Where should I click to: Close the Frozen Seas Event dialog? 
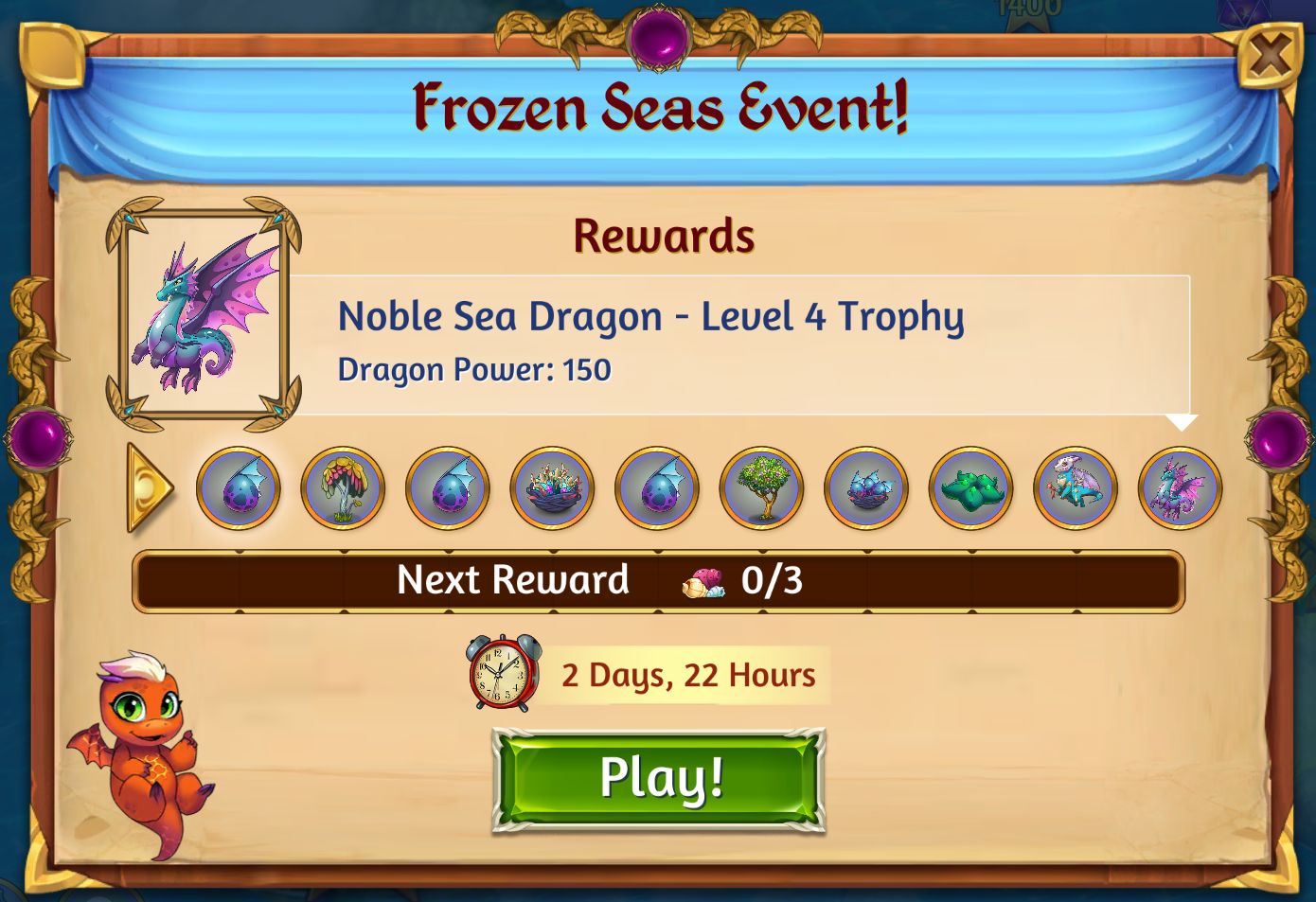pos(1269,56)
